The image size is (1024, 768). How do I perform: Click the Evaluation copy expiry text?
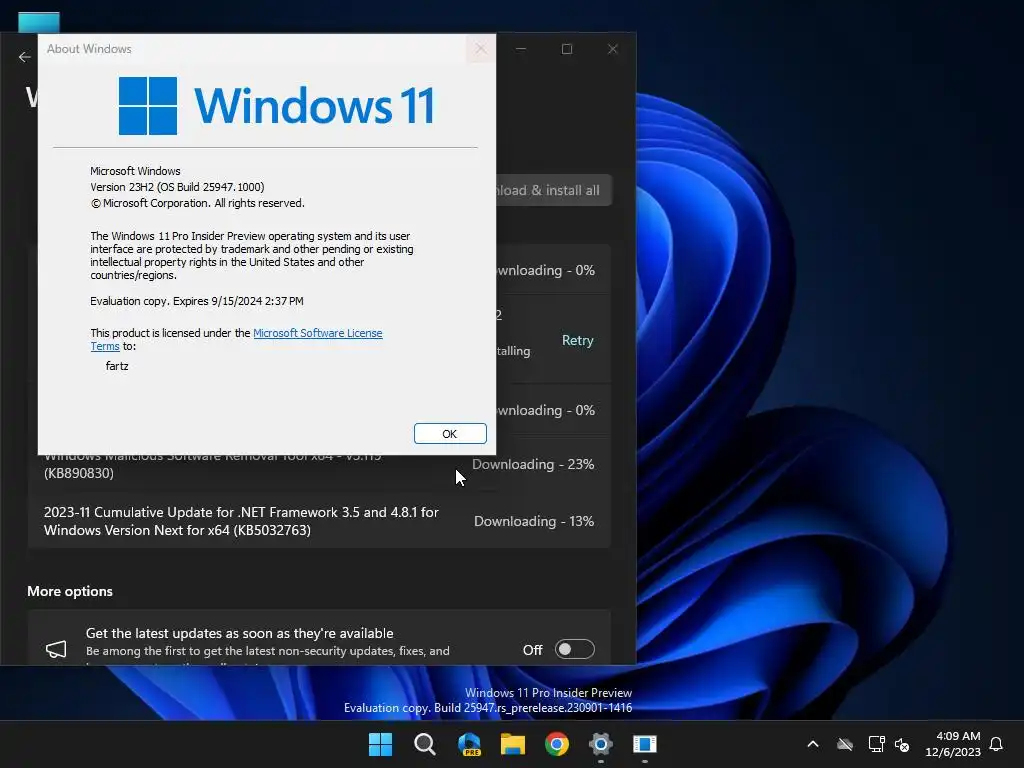point(197,301)
